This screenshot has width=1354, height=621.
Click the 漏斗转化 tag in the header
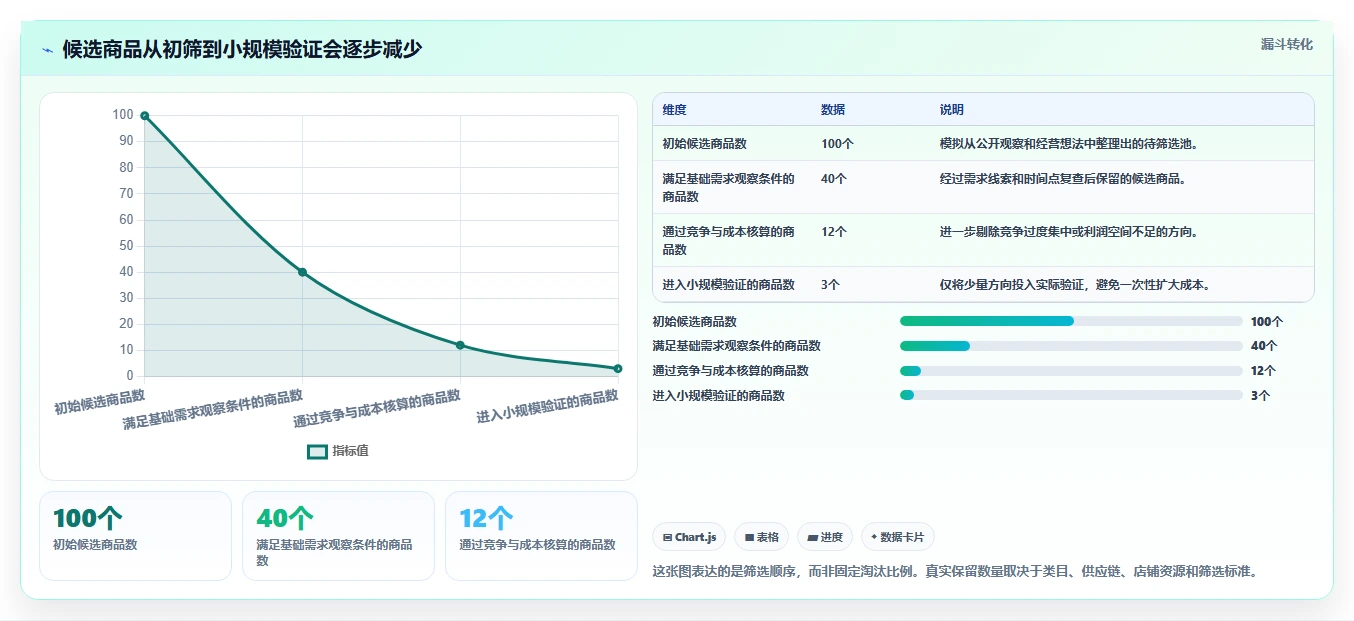point(1286,44)
